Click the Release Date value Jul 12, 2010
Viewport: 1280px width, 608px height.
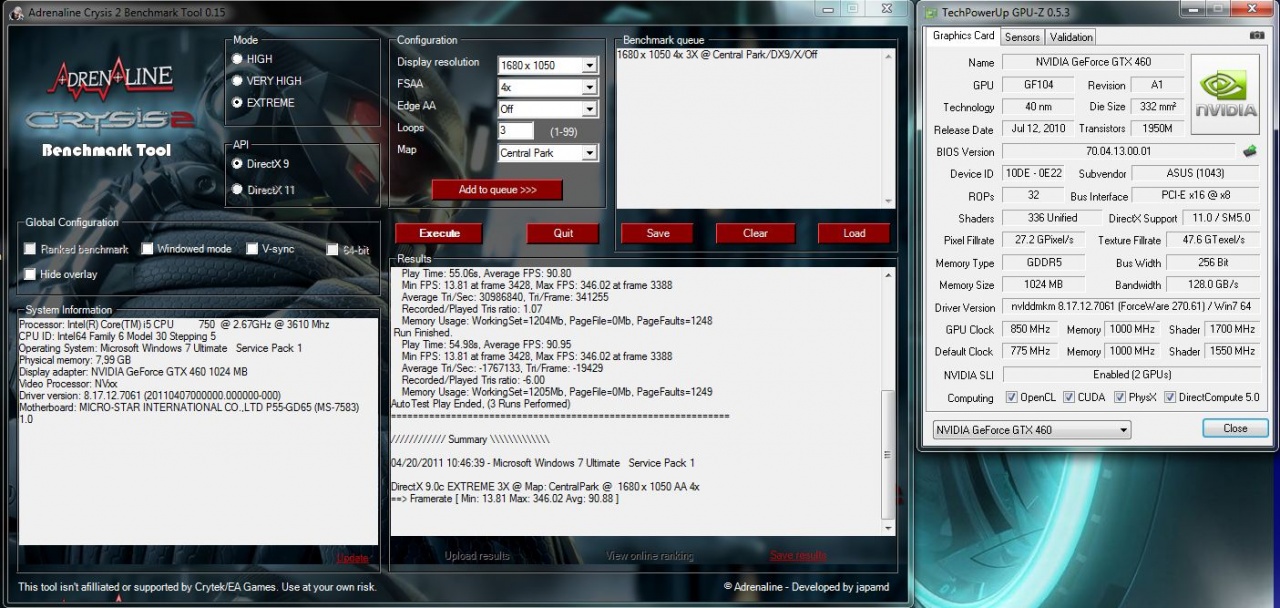coord(1036,129)
